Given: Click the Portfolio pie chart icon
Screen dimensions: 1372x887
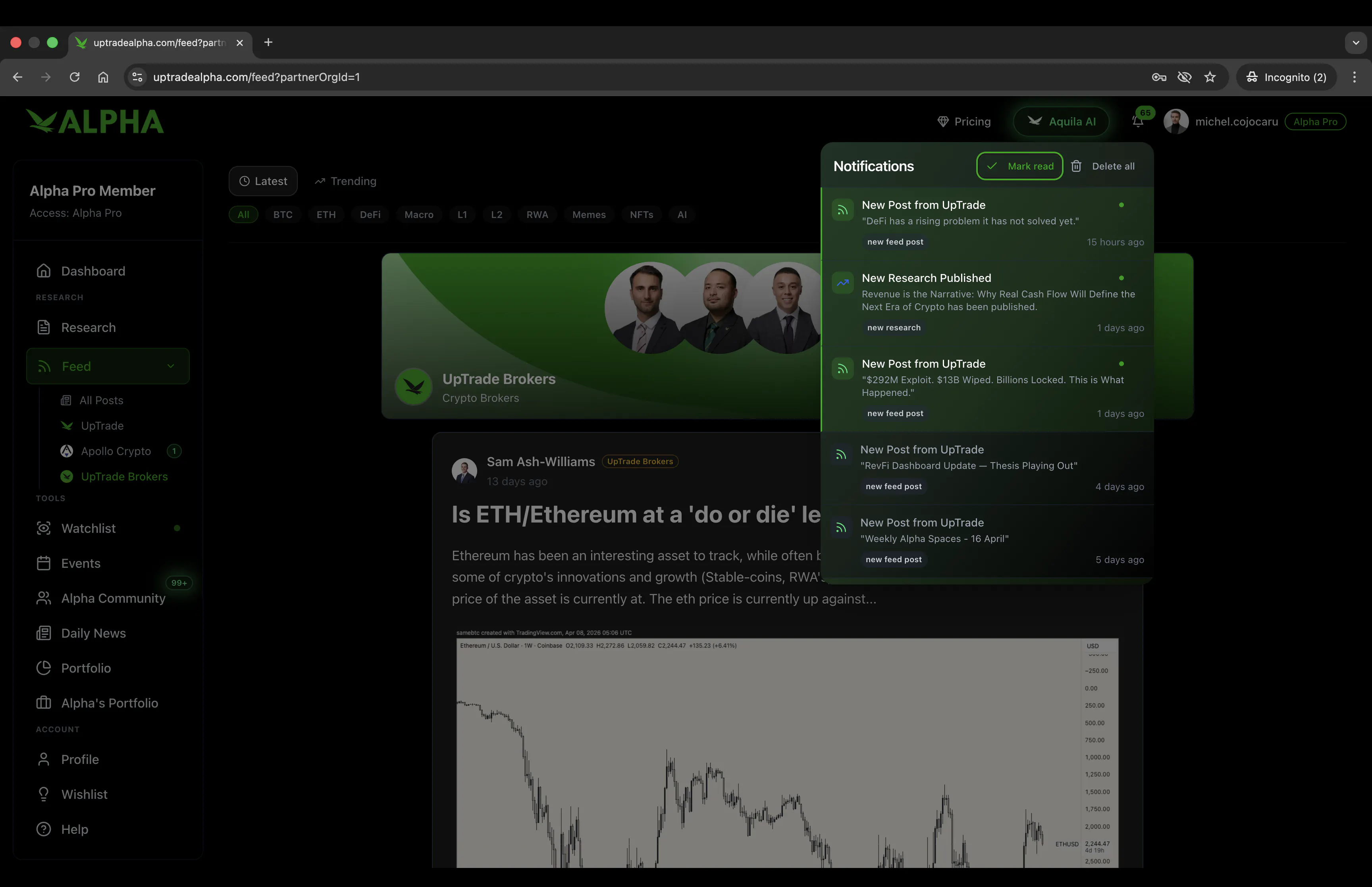Looking at the screenshot, I should point(44,668).
